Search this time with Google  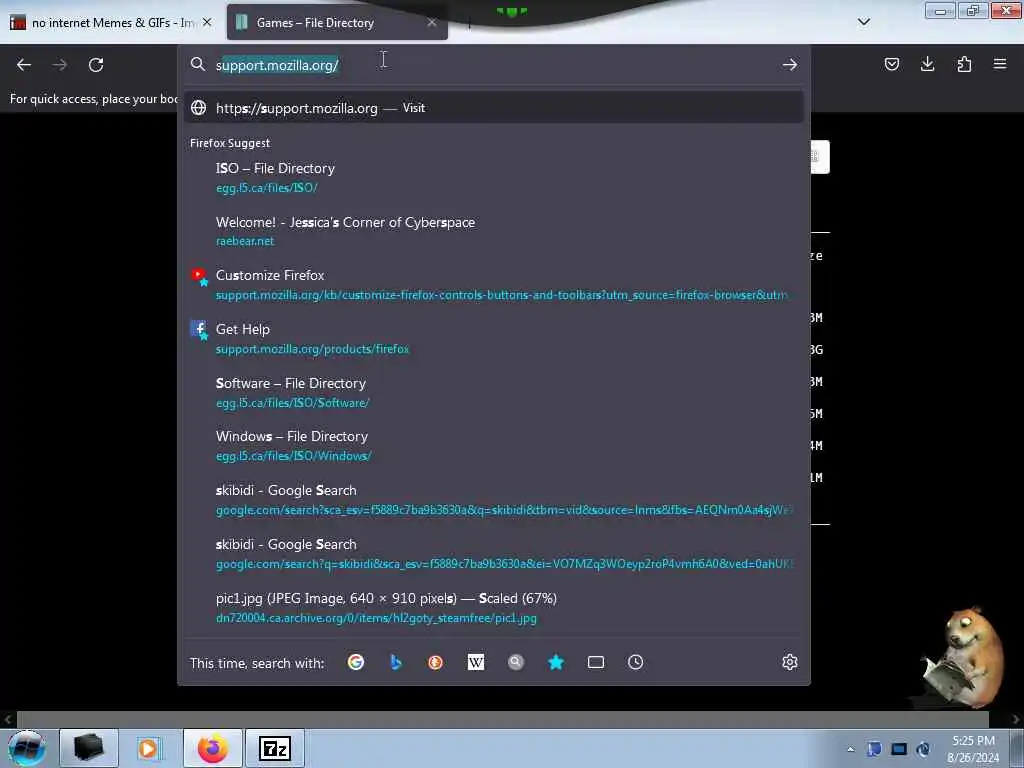(x=356, y=662)
